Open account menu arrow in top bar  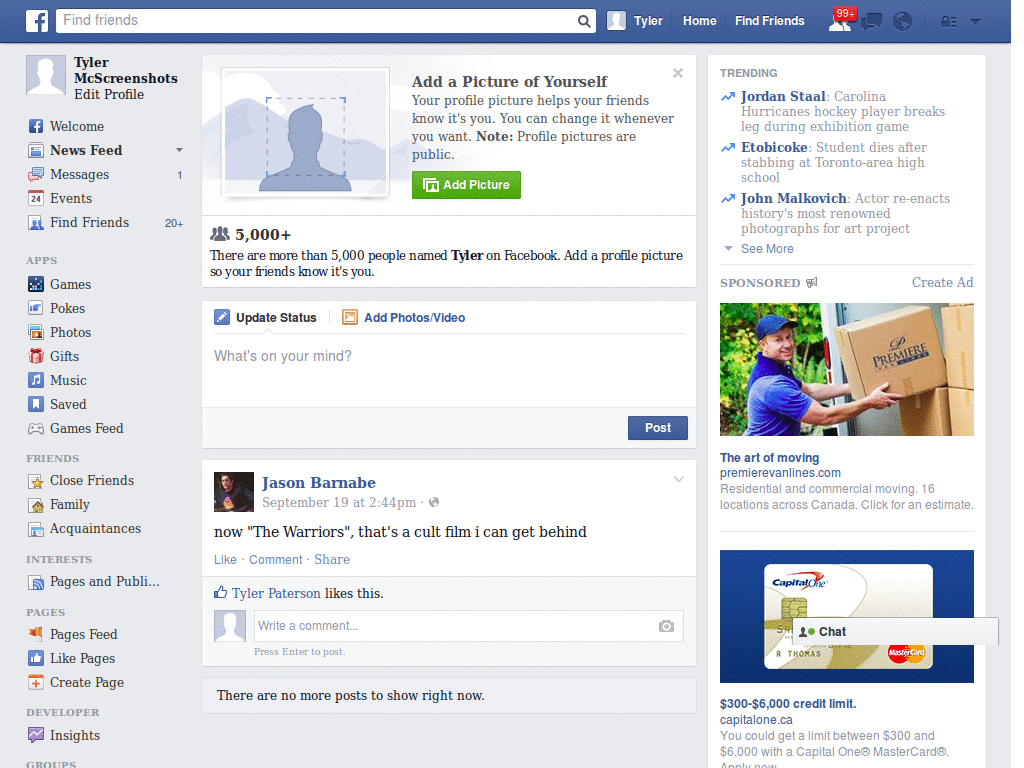(976, 22)
